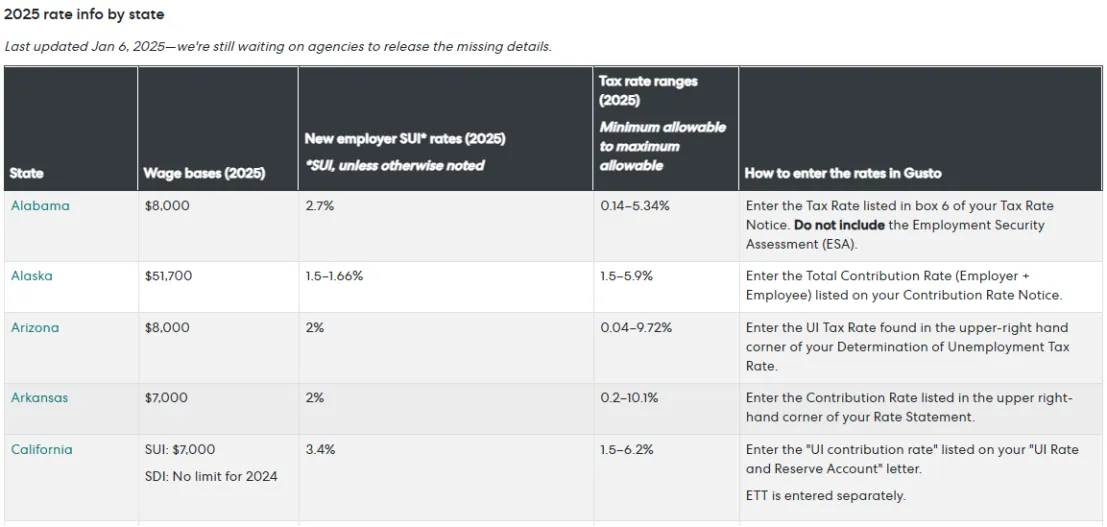The height and width of the screenshot is (527, 1107).
Task: Click the Last updated Jan 6, 2025 note
Action: coord(277,47)
